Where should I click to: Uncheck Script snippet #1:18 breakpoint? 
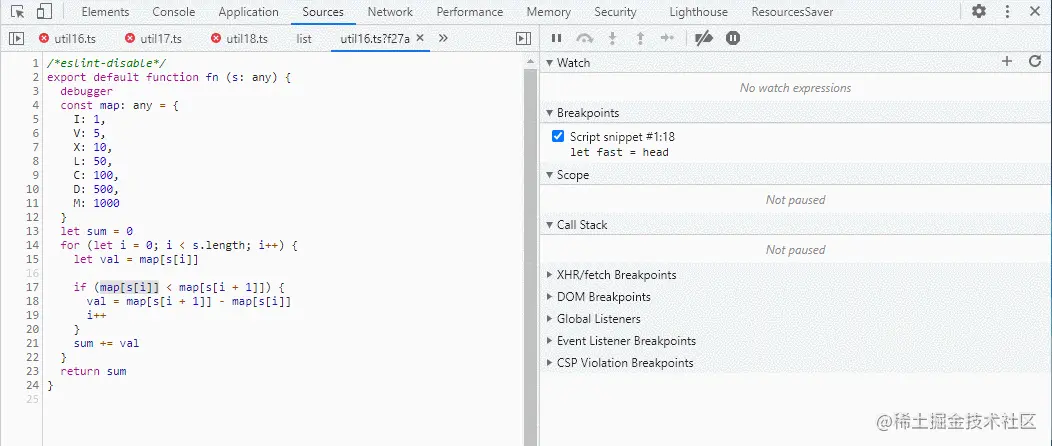pyautogui.click(x=558, y=136)
